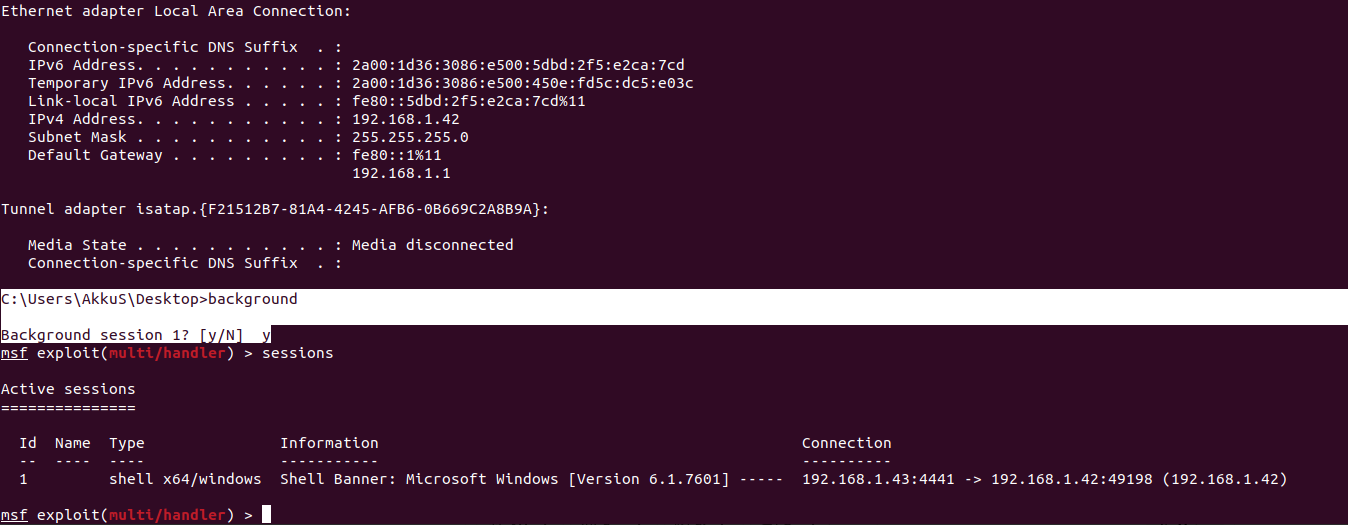Click the 'sessions' command after the msf prompt
This screenshot has width=1348, height=525.
pos(297,353)
